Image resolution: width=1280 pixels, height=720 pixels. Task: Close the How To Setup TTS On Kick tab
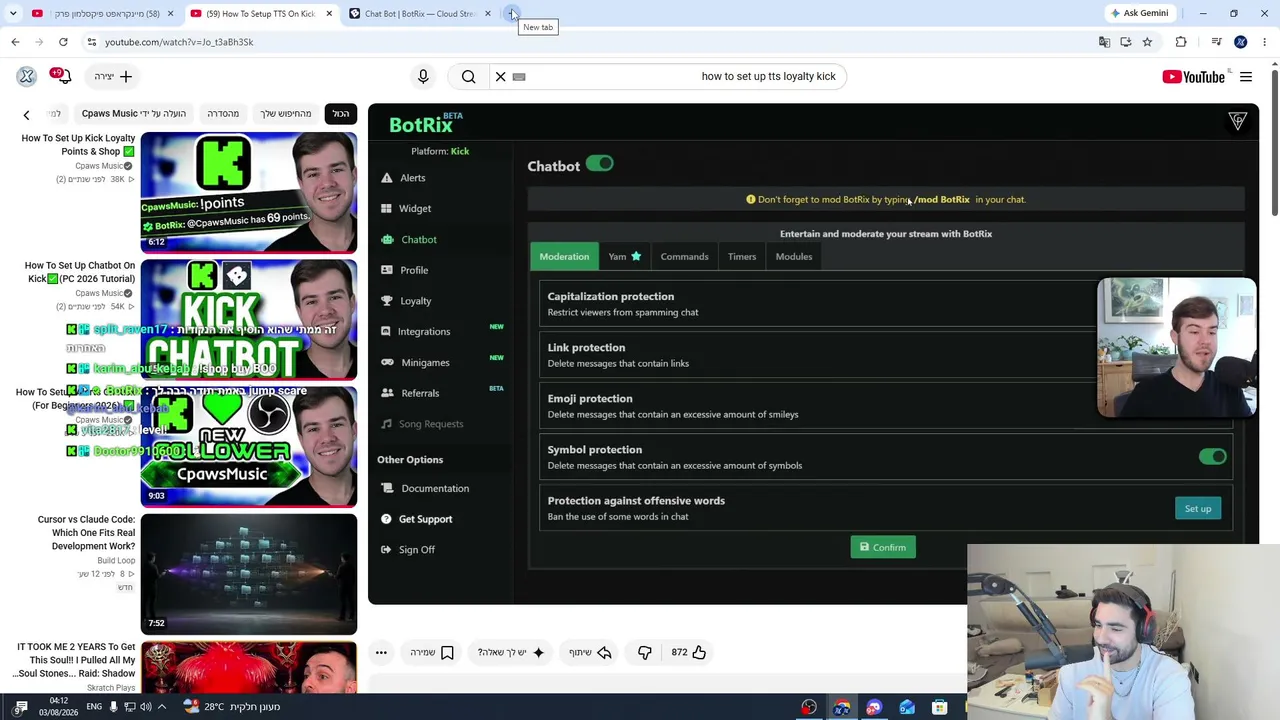329,14
